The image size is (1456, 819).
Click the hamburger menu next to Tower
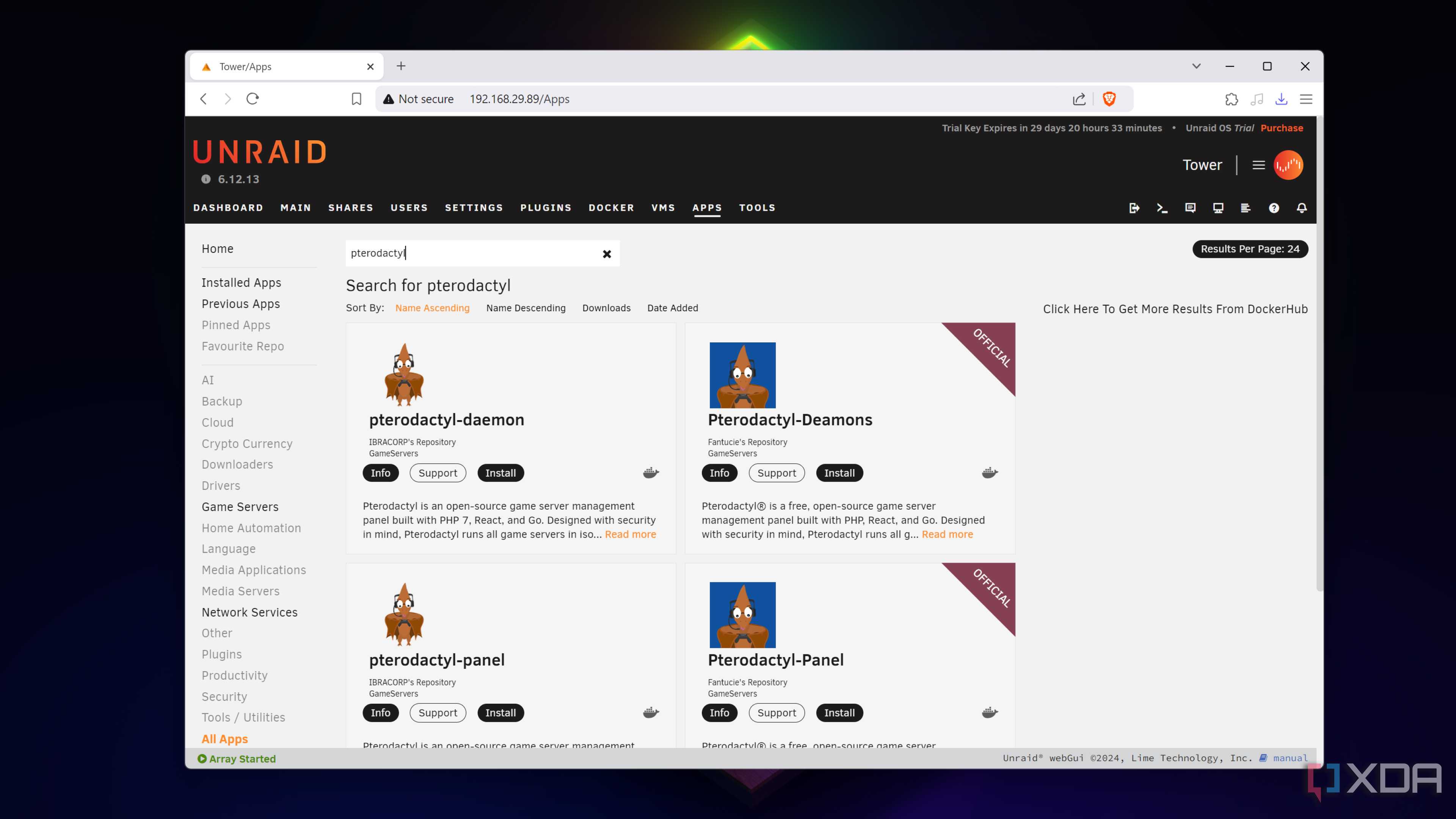point(1258,165)
